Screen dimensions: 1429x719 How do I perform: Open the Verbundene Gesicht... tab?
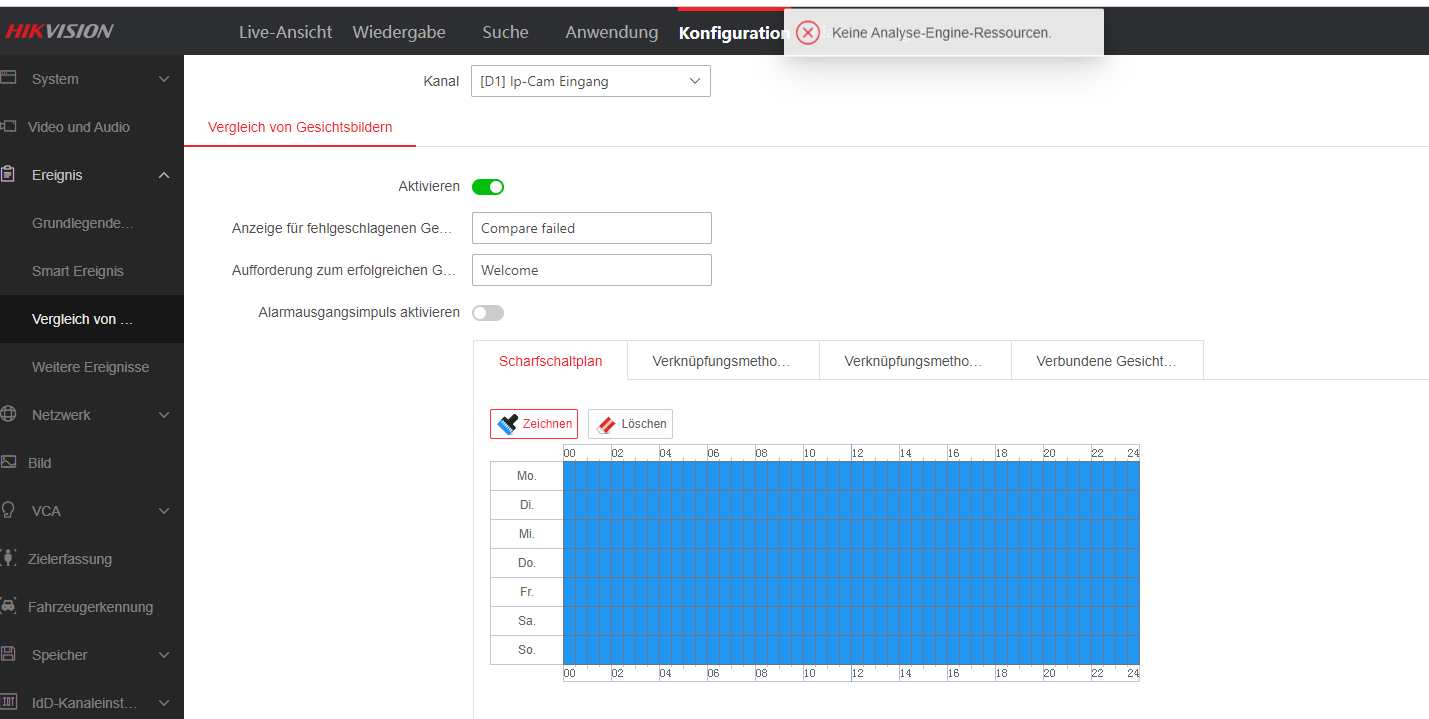point(1106,361)
